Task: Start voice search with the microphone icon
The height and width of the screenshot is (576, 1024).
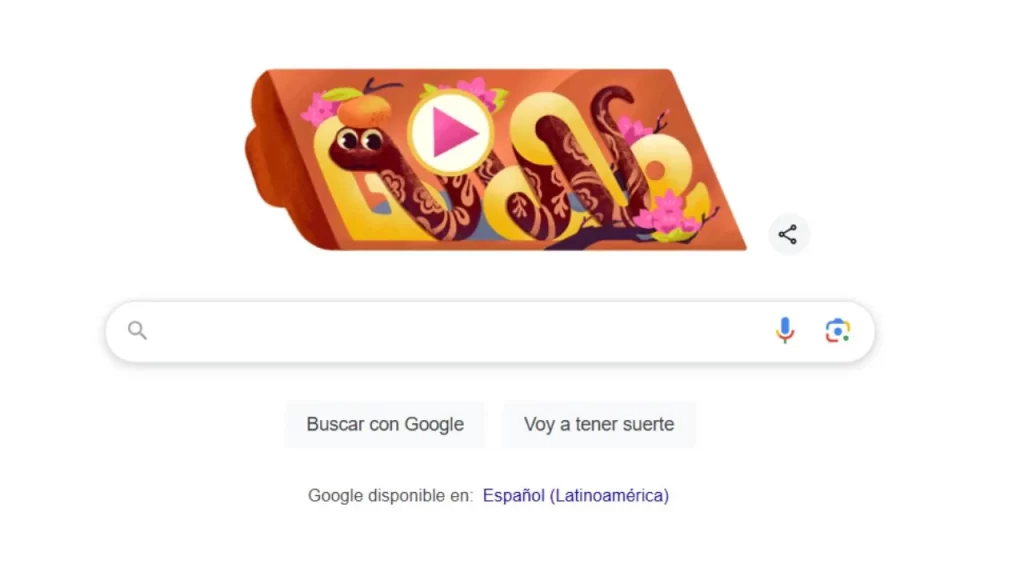Action: click(x=785, y=330)
